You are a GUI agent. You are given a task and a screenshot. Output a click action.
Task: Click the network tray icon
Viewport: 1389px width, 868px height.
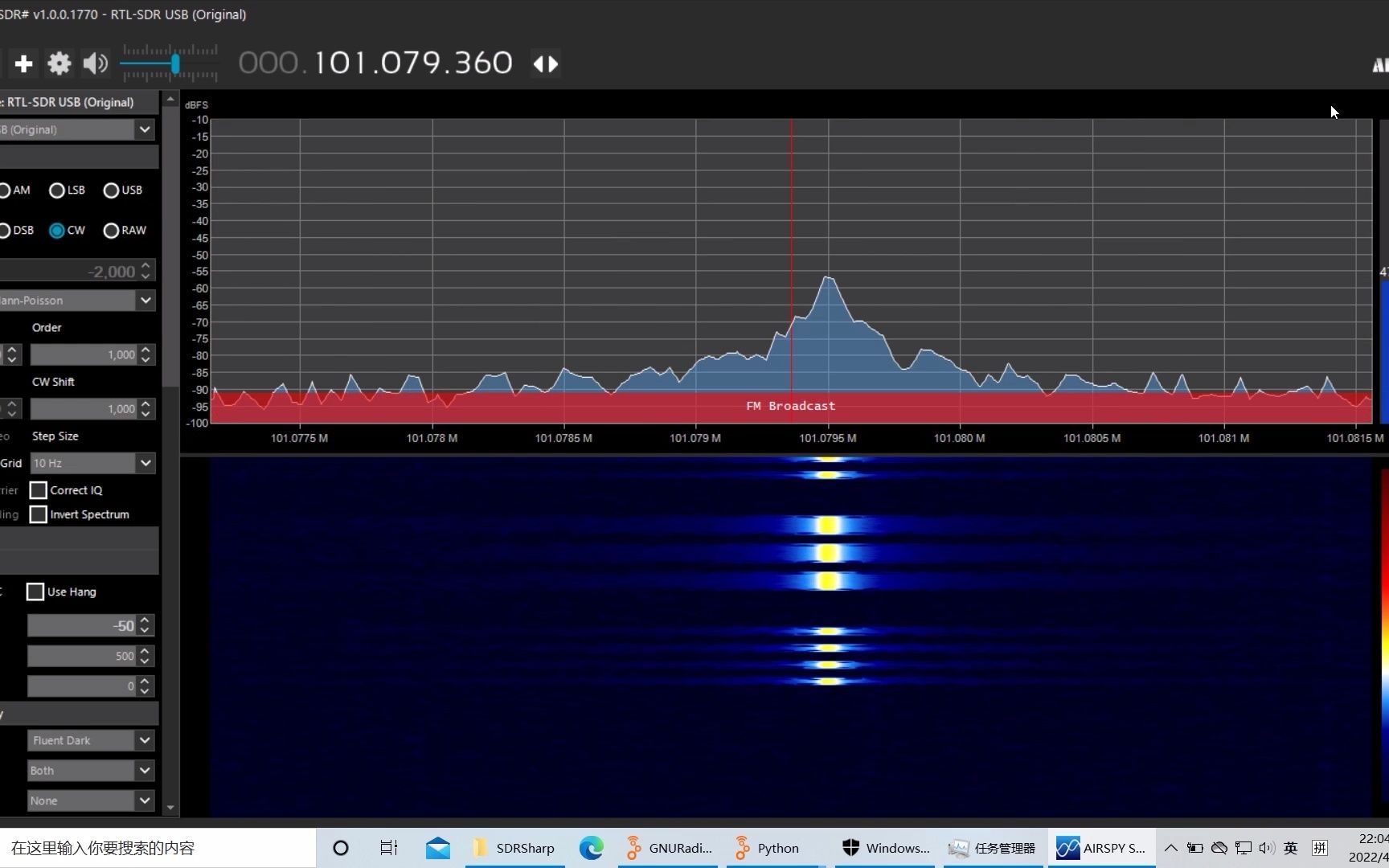click(x=1244, y=848)
